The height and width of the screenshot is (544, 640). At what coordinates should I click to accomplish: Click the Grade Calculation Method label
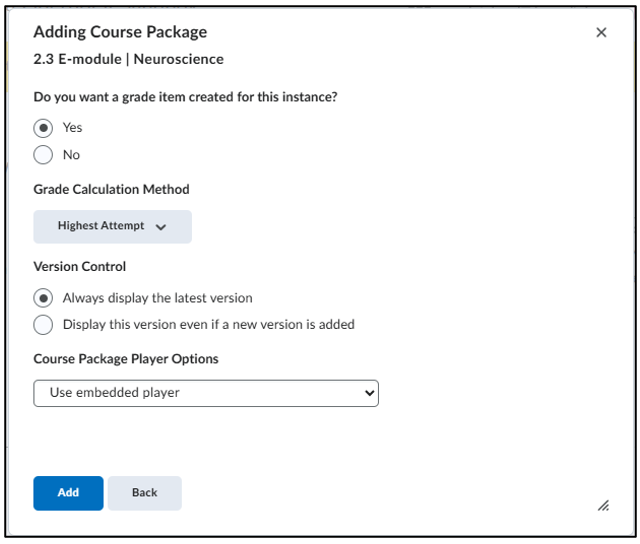pos(111,189)
